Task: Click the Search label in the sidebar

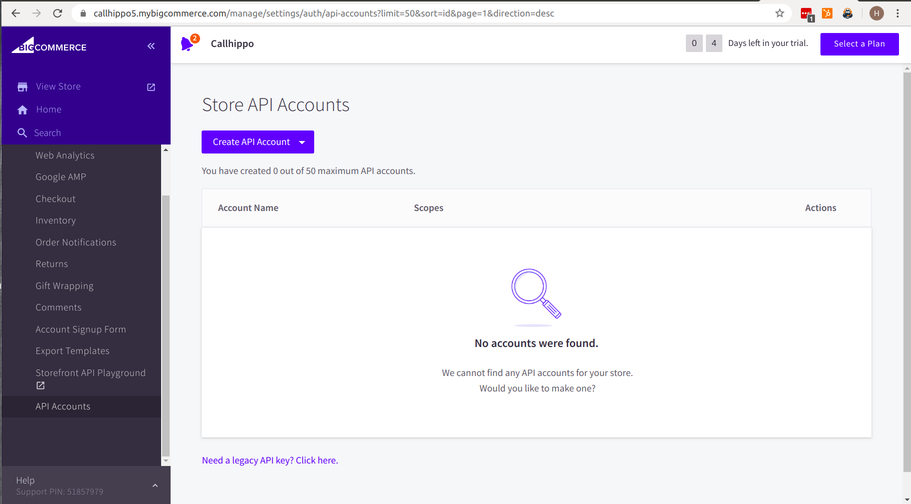Action: [x=47, y=133]
